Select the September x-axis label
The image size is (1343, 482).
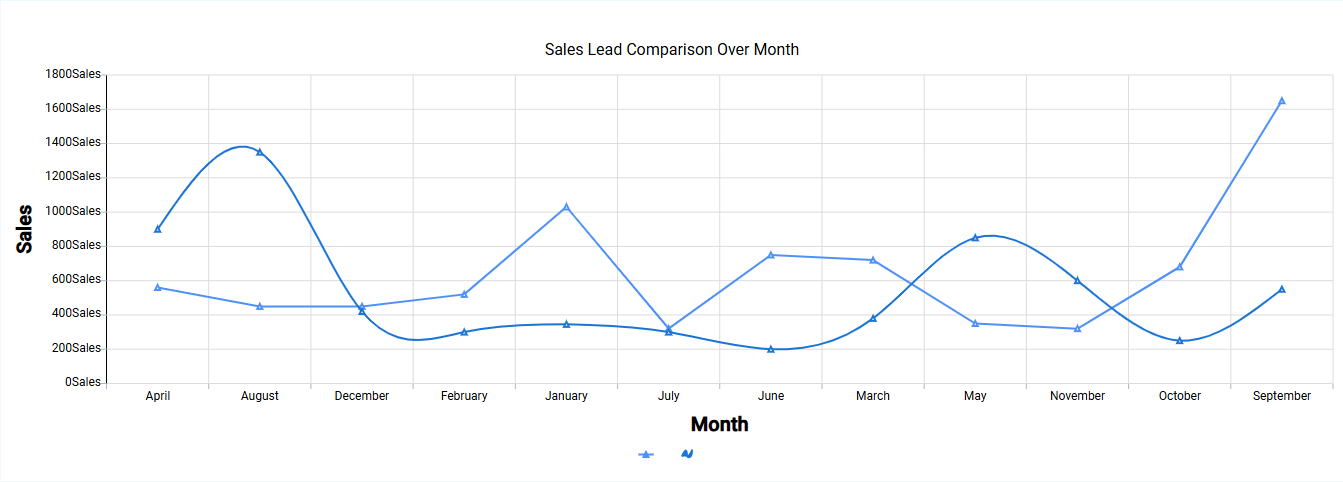click(1281, 396)
